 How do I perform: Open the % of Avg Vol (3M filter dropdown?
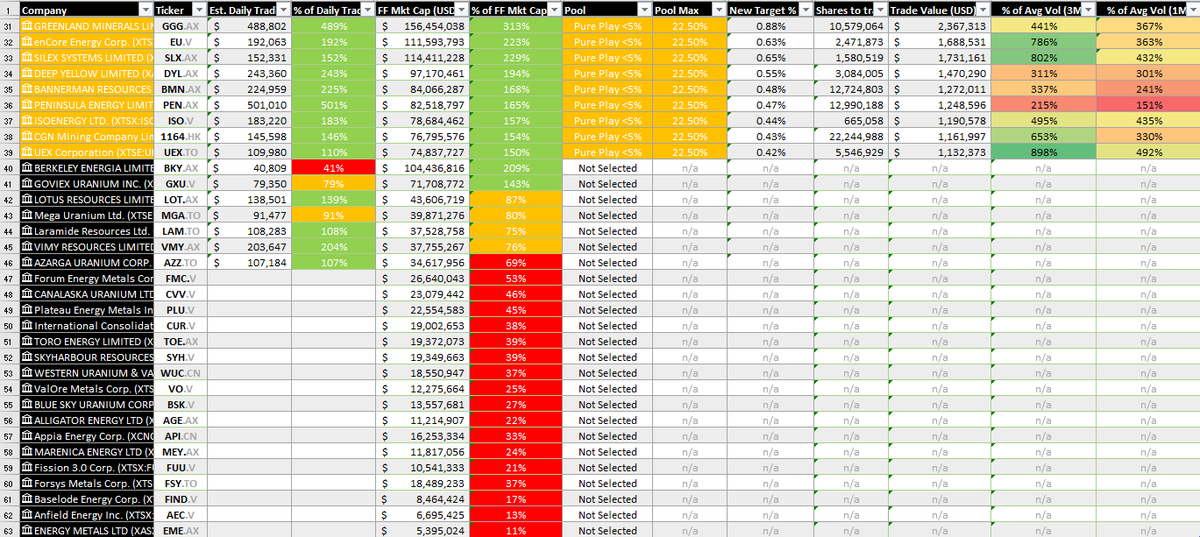(1088, 10)
